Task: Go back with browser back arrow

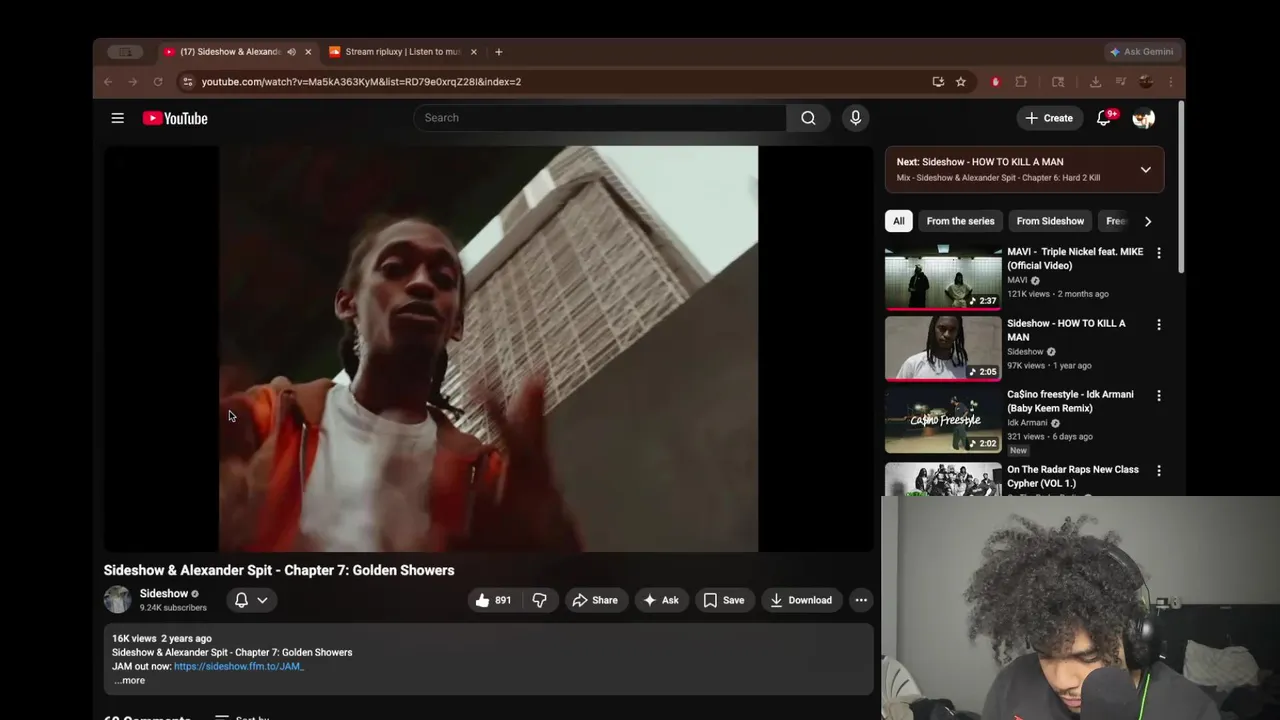Action: pyautogui.click(x=108, y=82)
